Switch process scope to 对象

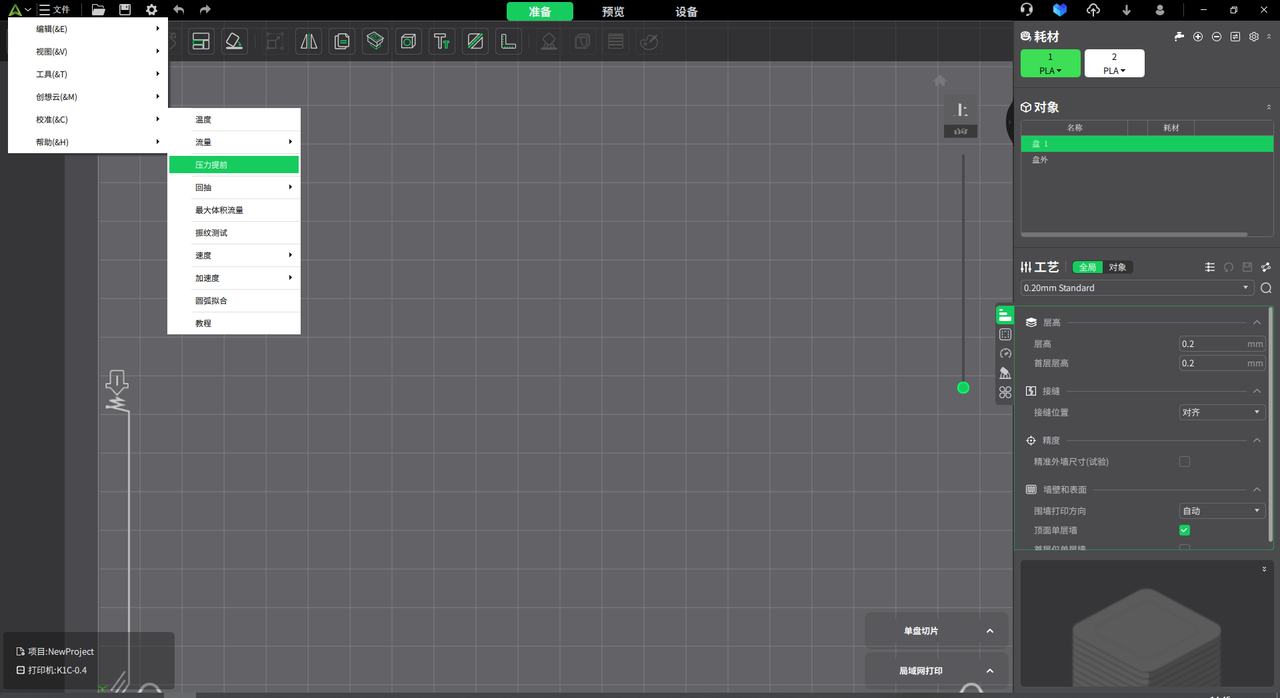(x=1118, y=267)
